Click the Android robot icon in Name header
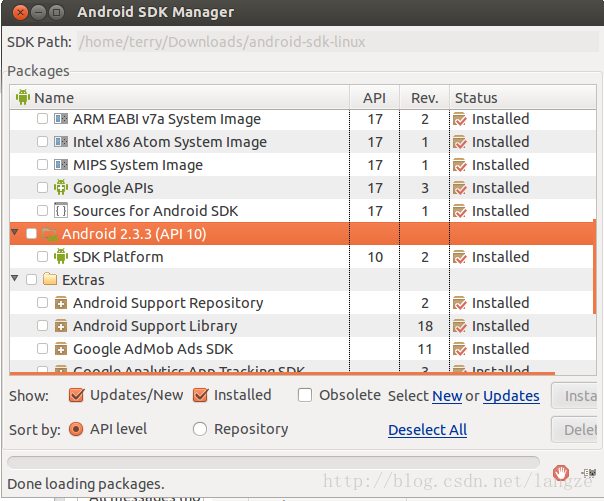The image size is (604, 501). pyautogui.click(x=23, y=97)
